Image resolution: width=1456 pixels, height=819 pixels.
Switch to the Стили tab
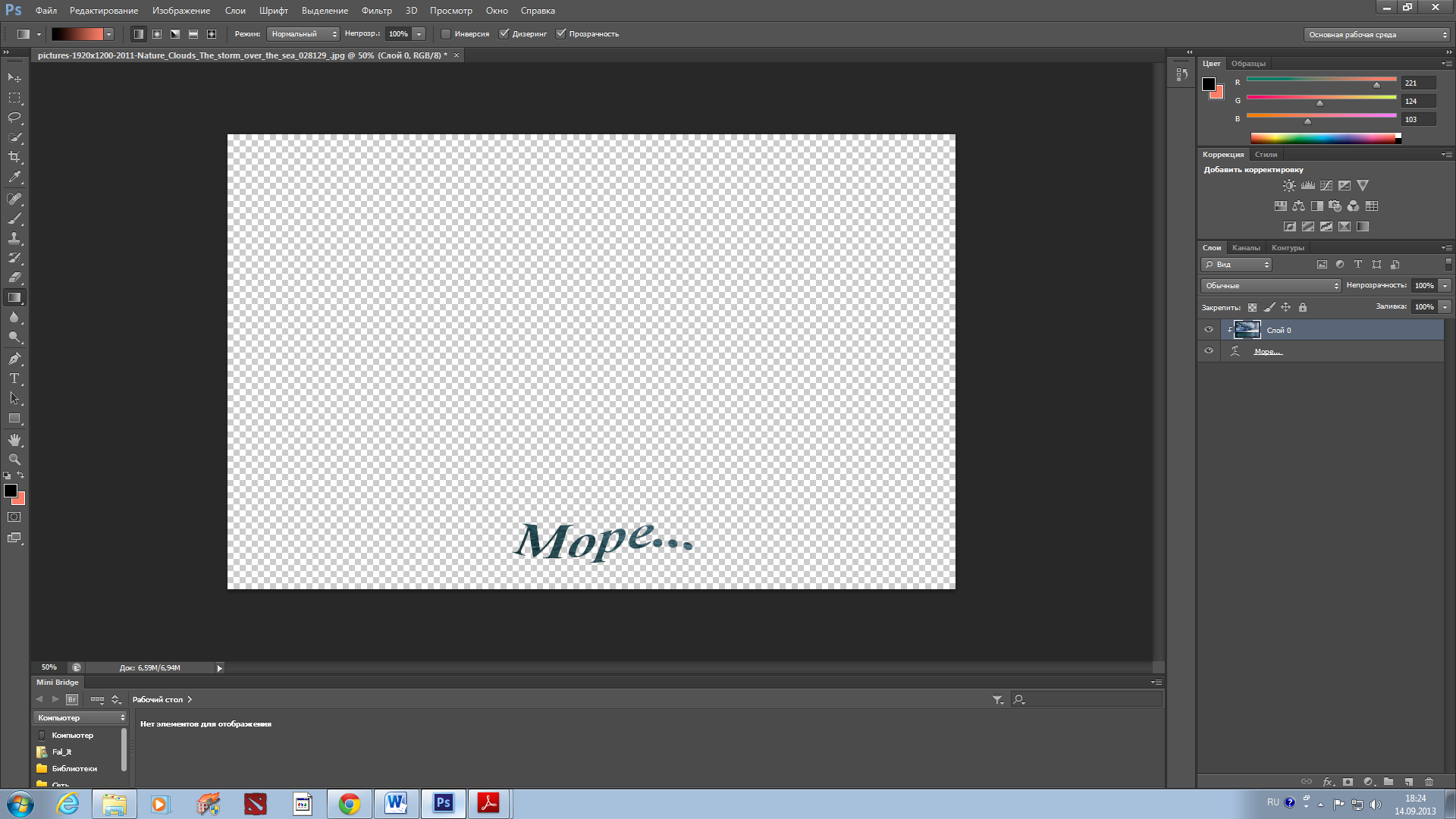pyautogui.click(x=1266, y=155)
